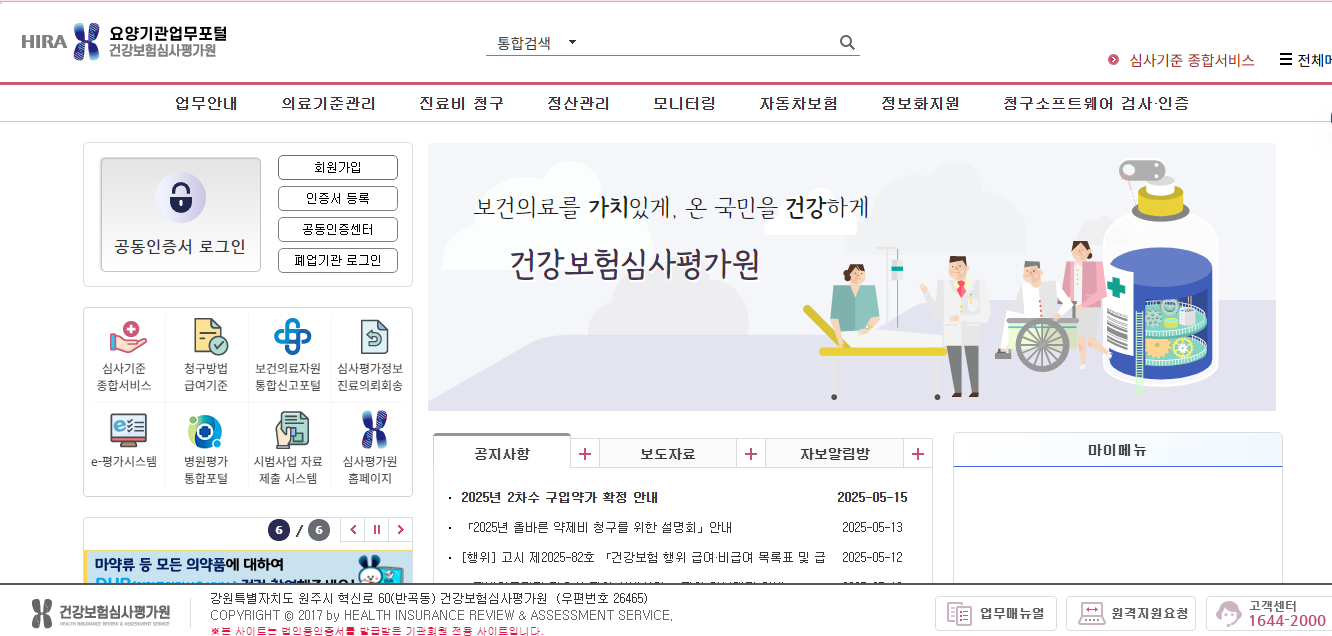Select the 공지사항 tab
The width and height of the screenshot is (1332, 636).
[x=502, y=453]
